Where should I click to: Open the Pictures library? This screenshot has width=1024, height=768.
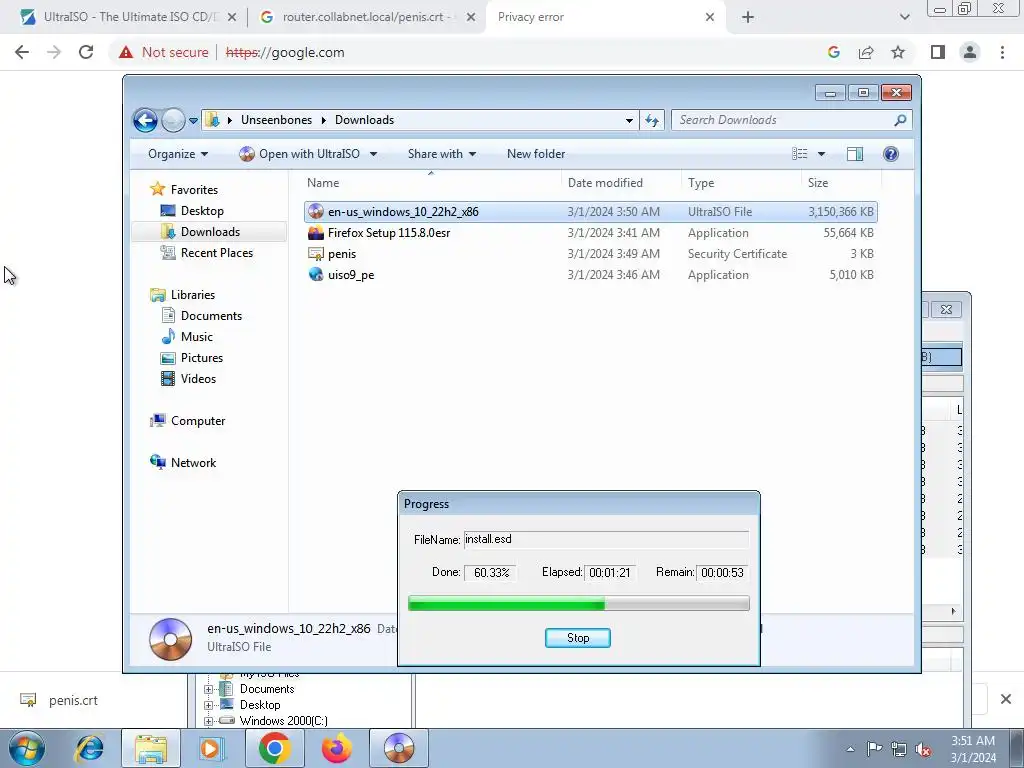coord(192,357)
